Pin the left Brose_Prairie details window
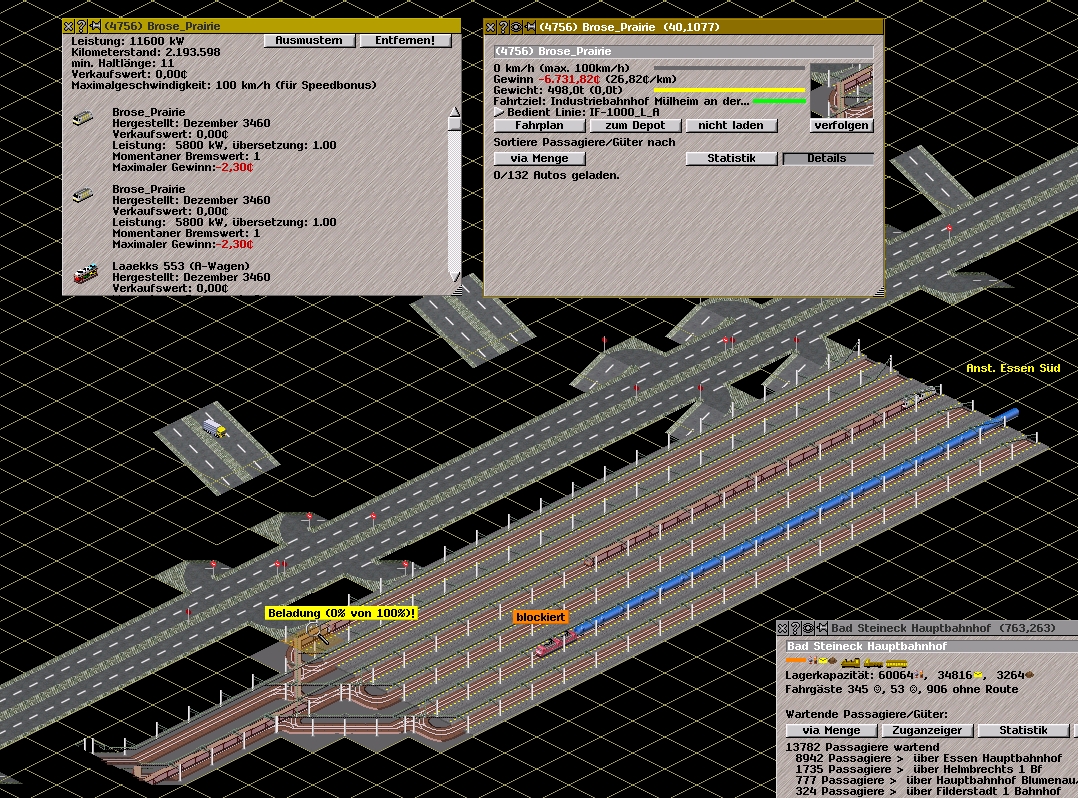1078x798 pixels. click(x=95, y=27)
